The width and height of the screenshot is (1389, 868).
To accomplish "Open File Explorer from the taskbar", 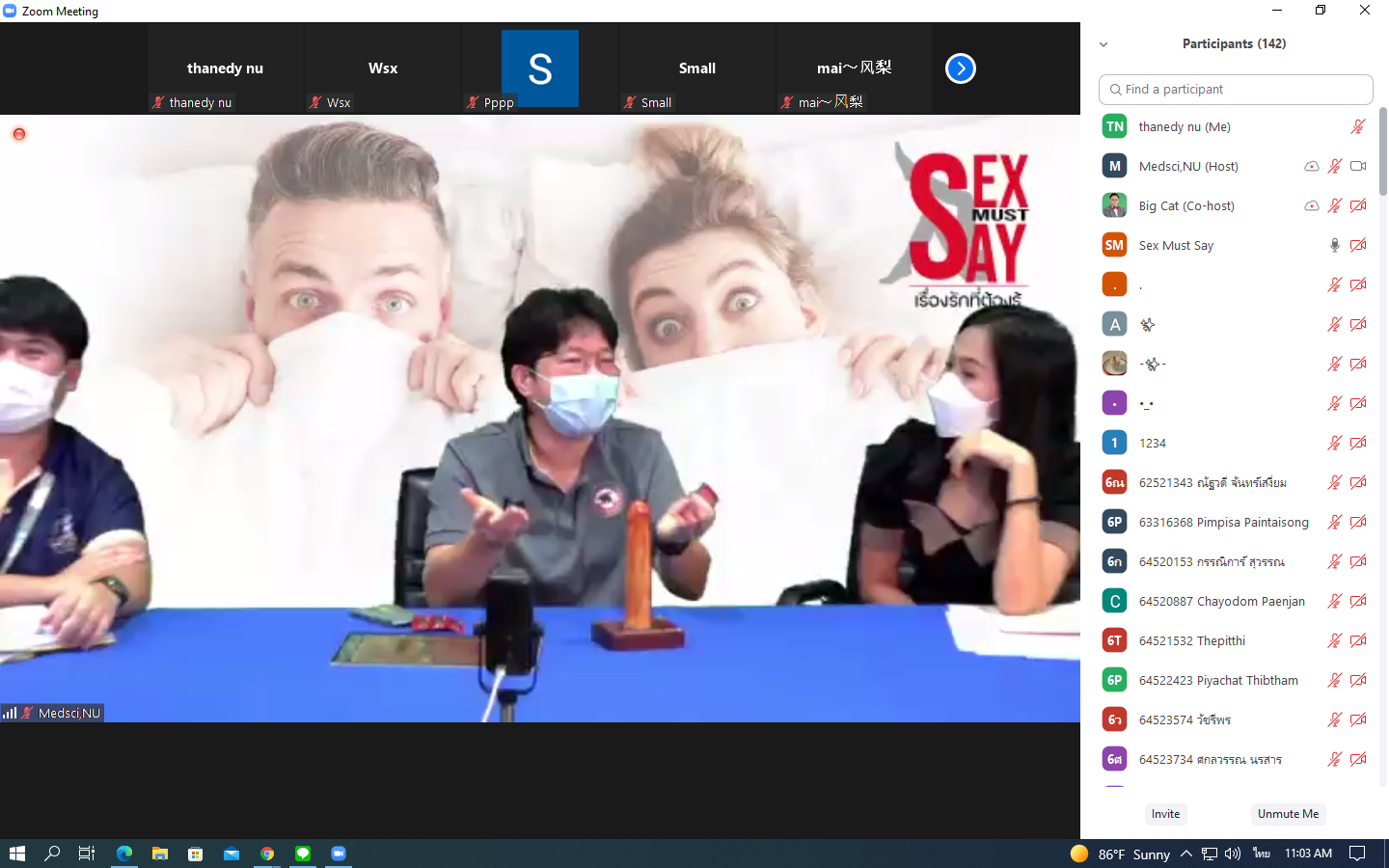I will (x=160, y=854).
